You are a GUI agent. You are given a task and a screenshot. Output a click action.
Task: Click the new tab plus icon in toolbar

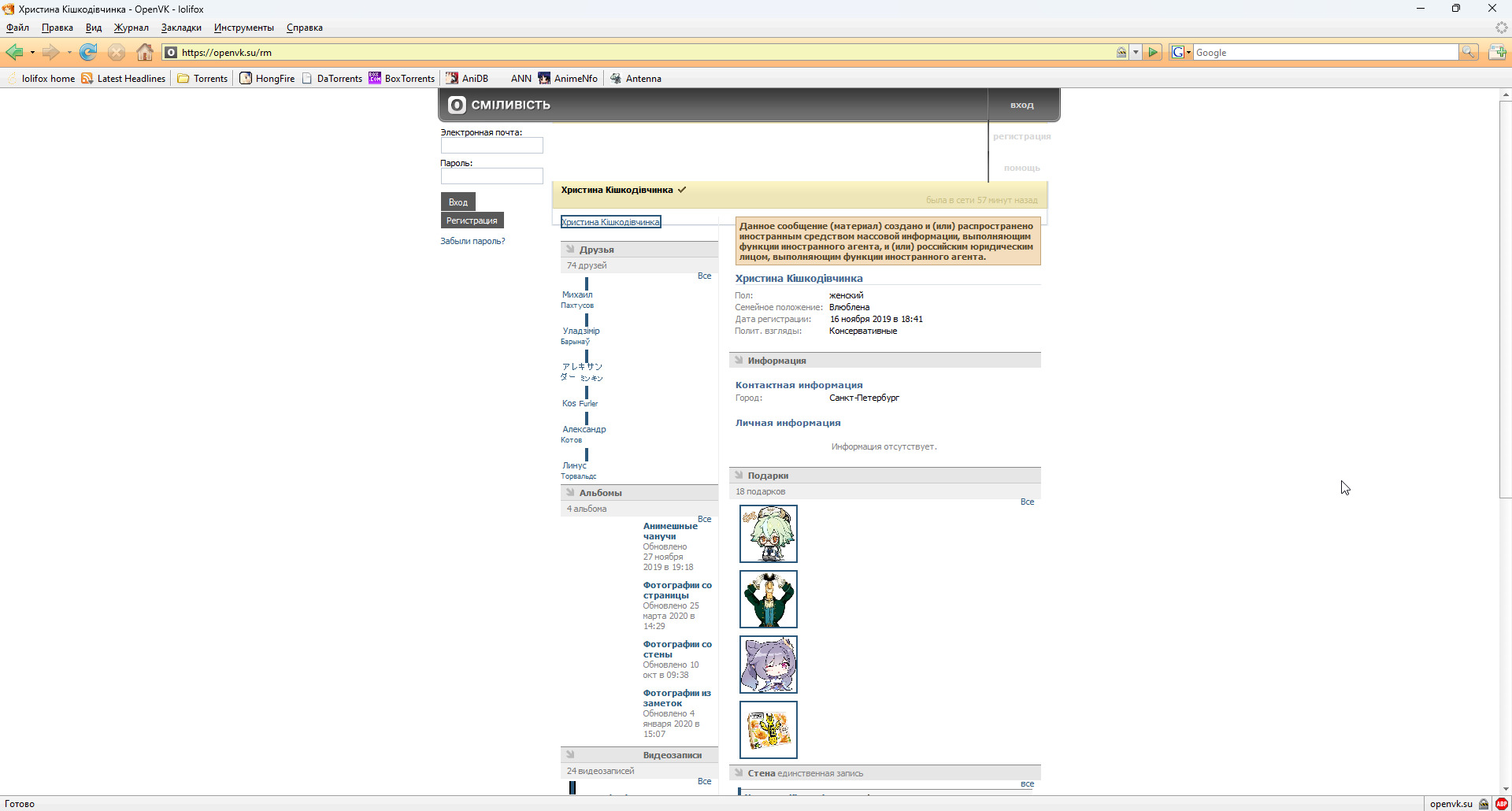pyautogui.click(x=1497, y=53)
